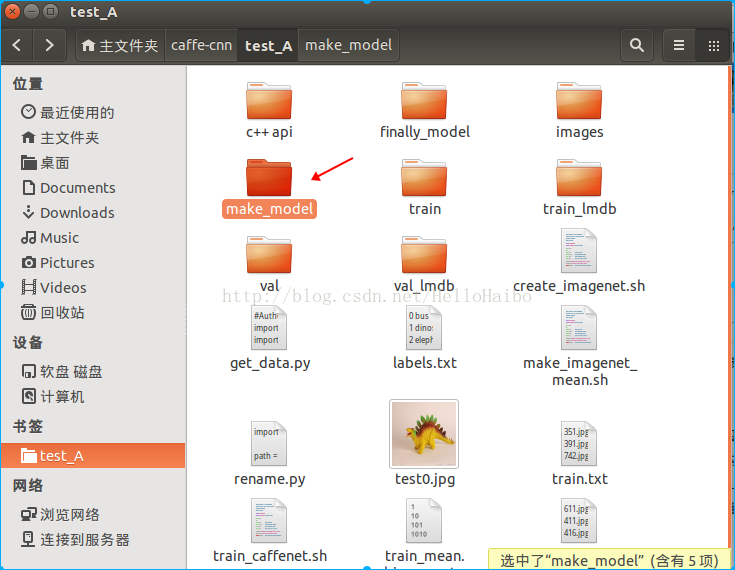
Task: Switch to list view icon
Action: [679, 45]
